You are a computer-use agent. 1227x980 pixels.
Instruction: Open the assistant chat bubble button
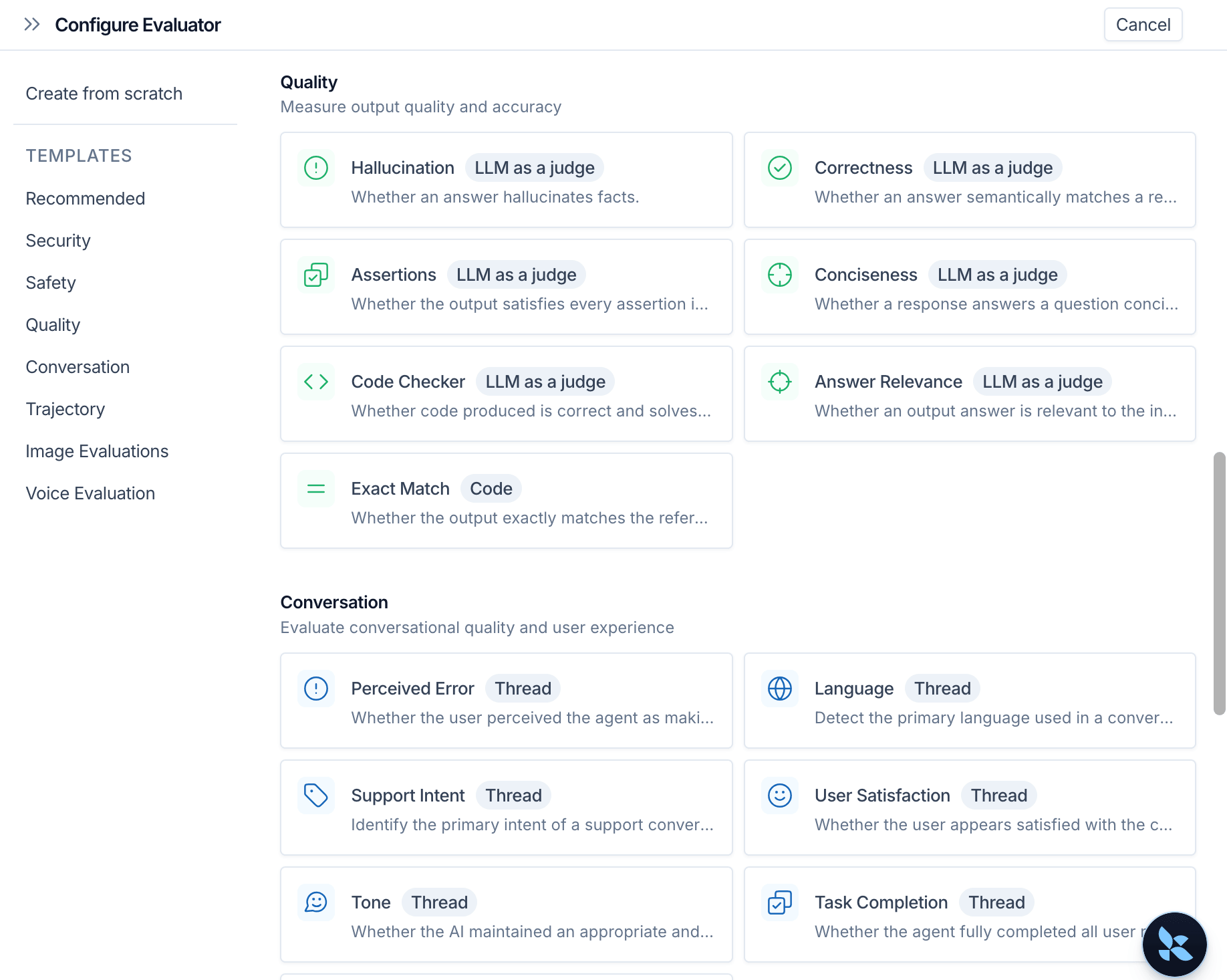tap(1174, 945)
